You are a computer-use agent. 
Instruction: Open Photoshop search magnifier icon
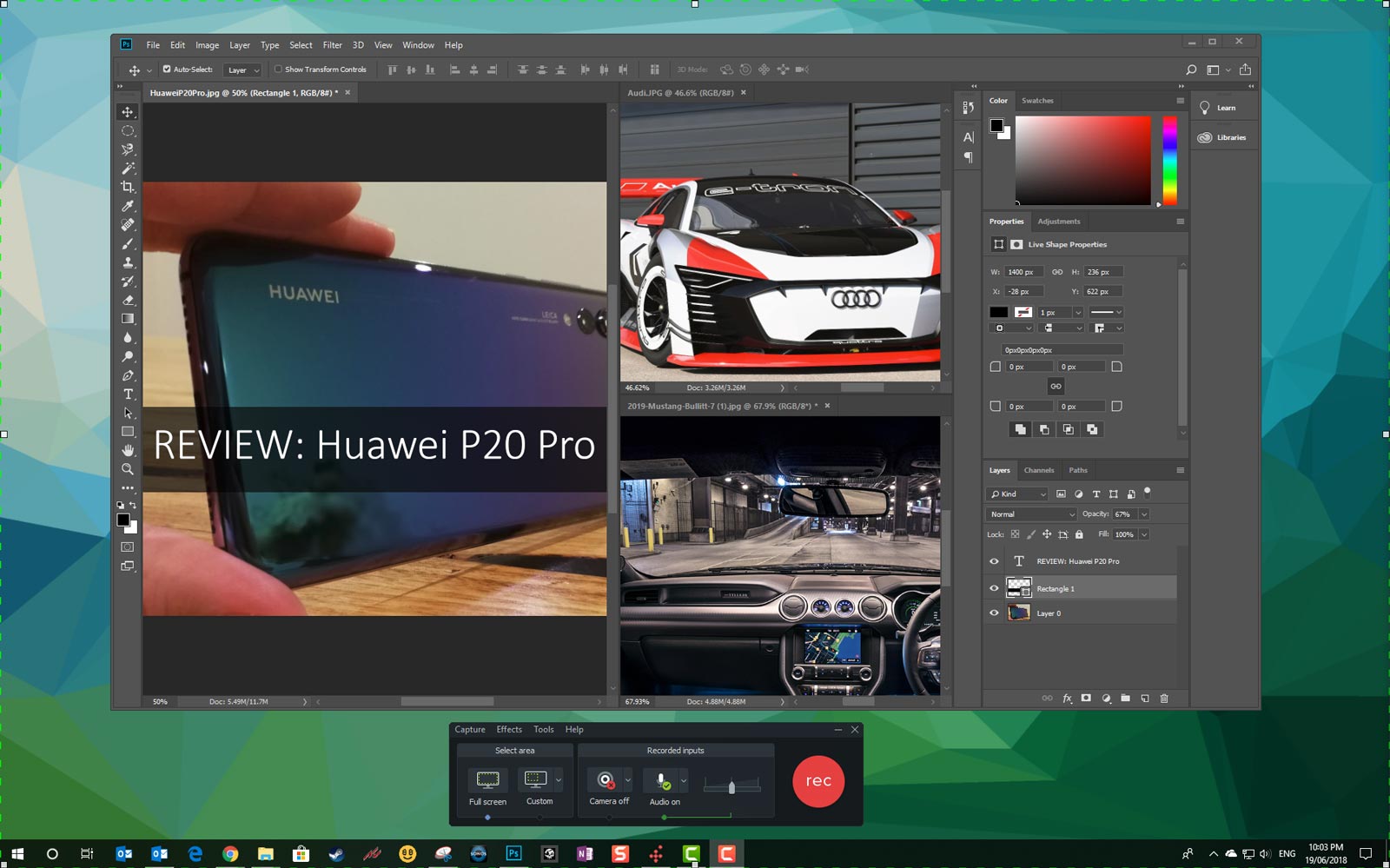(1191, 70)
